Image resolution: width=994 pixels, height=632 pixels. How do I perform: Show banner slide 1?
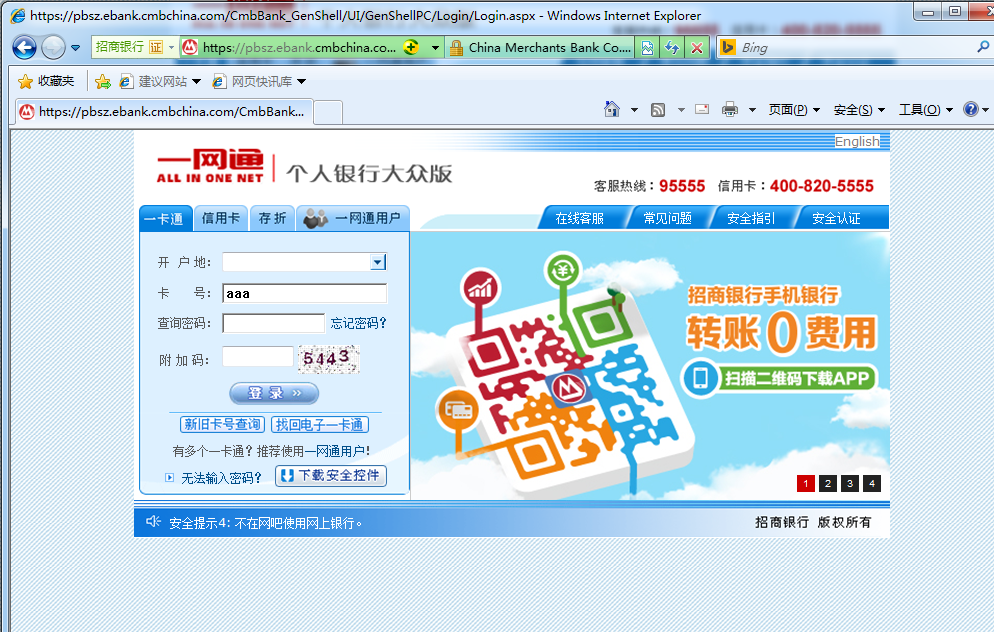point(806,484)
